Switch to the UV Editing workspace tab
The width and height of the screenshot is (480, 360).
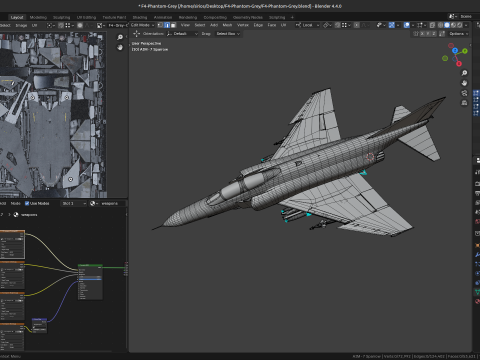(x=86, y=17)
